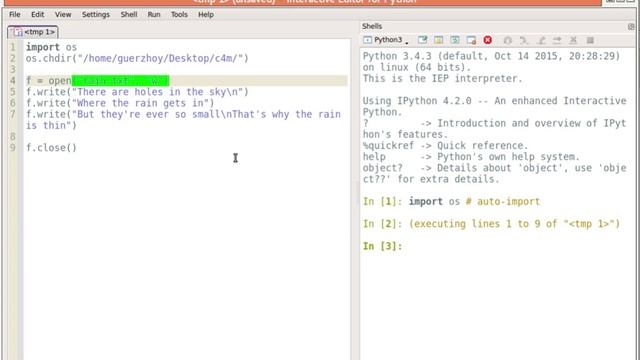The height and width of the screenshot is (360, 640).
Task: Click the 'executing lines 1 to 9' shell line
Action: (491, 224)
